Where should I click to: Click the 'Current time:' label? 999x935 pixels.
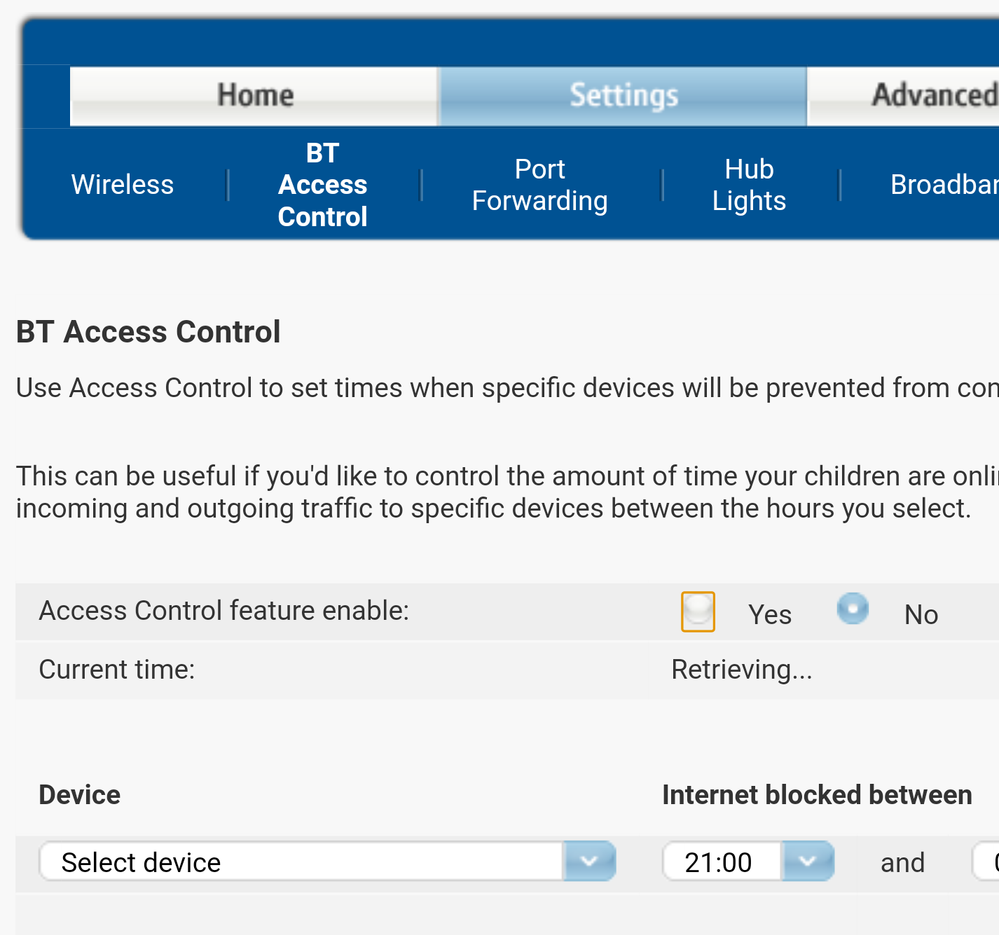click(117, 670)
